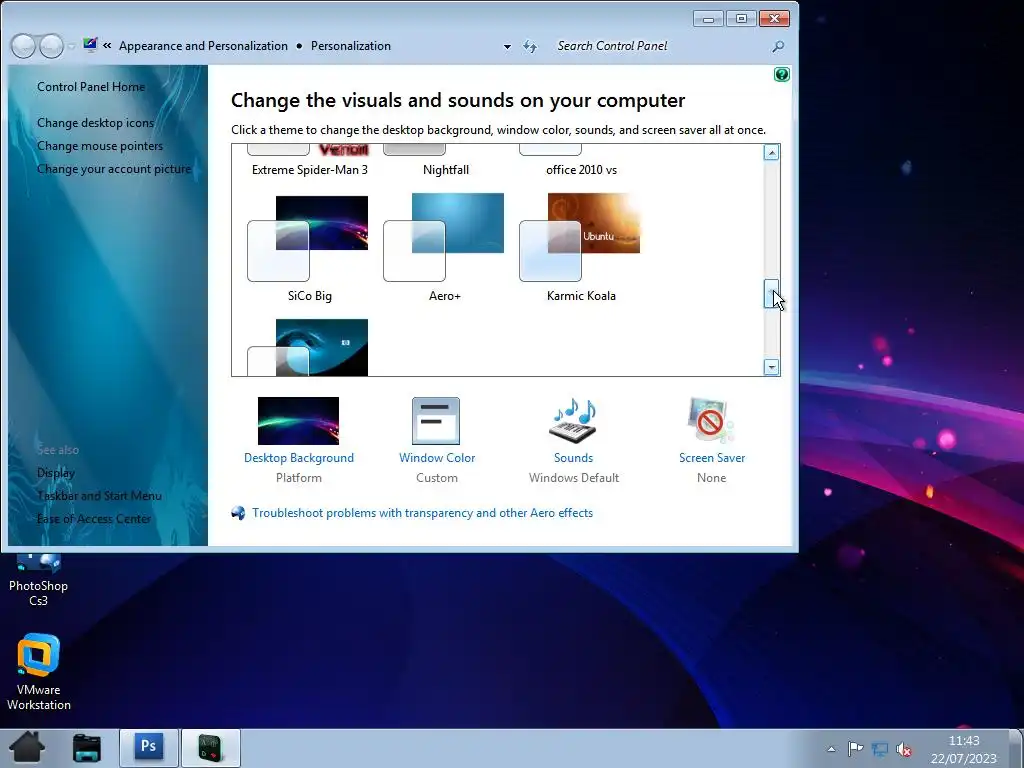
Task: Select the SiCo Big theme thumbnail
Action: coord(308,238)
